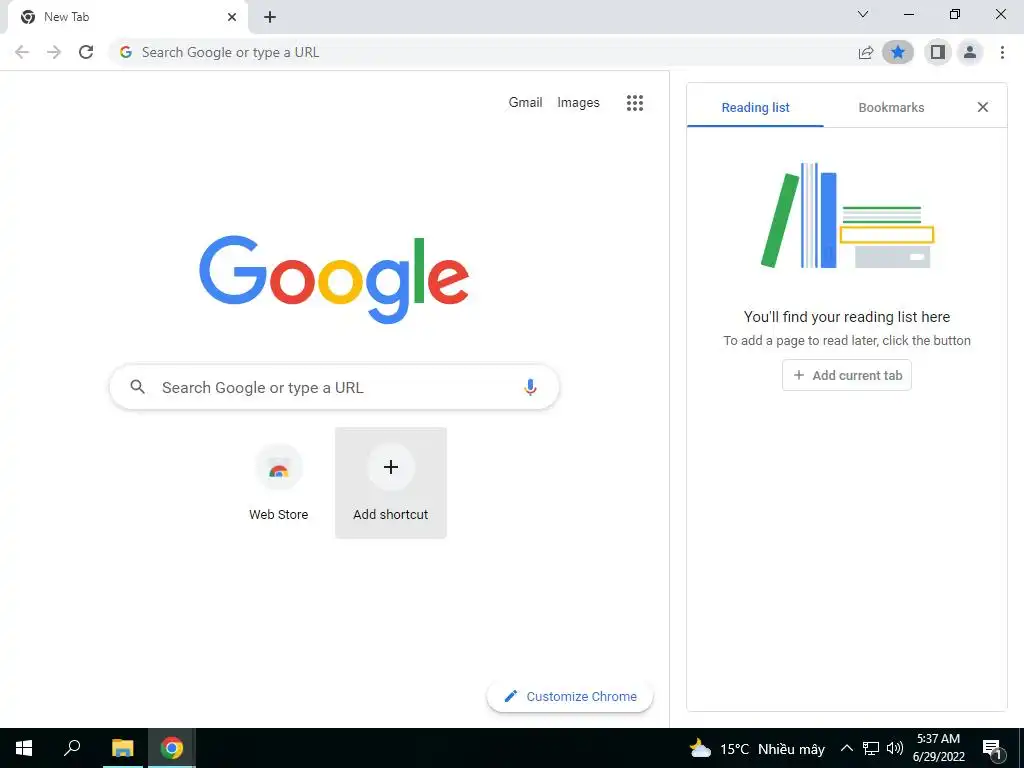Open the profile avatar menu

(970, 52)
